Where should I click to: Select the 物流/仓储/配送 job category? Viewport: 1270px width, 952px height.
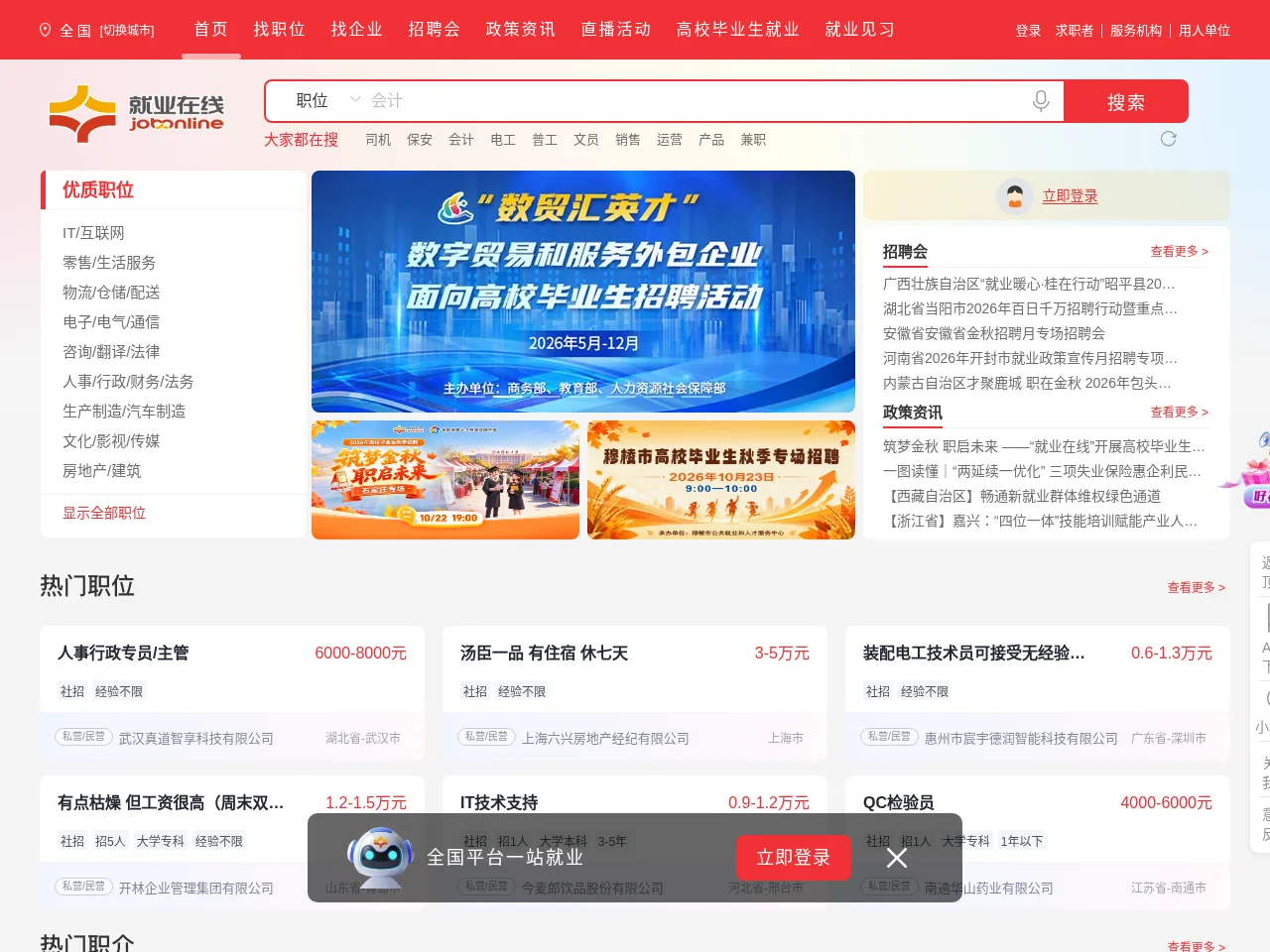111,293
